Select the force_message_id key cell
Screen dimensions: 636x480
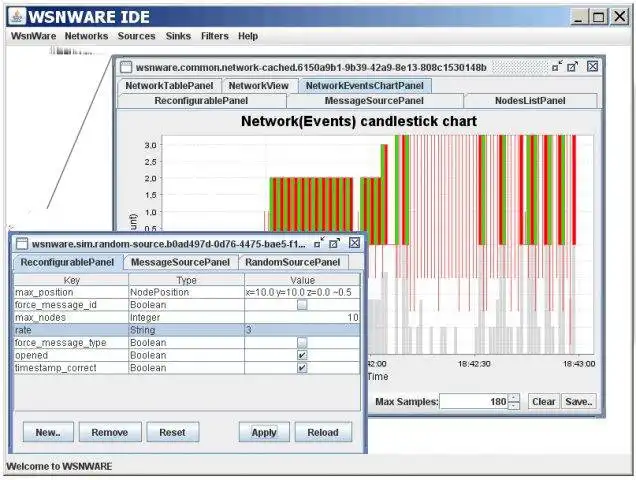pos(71,305)
